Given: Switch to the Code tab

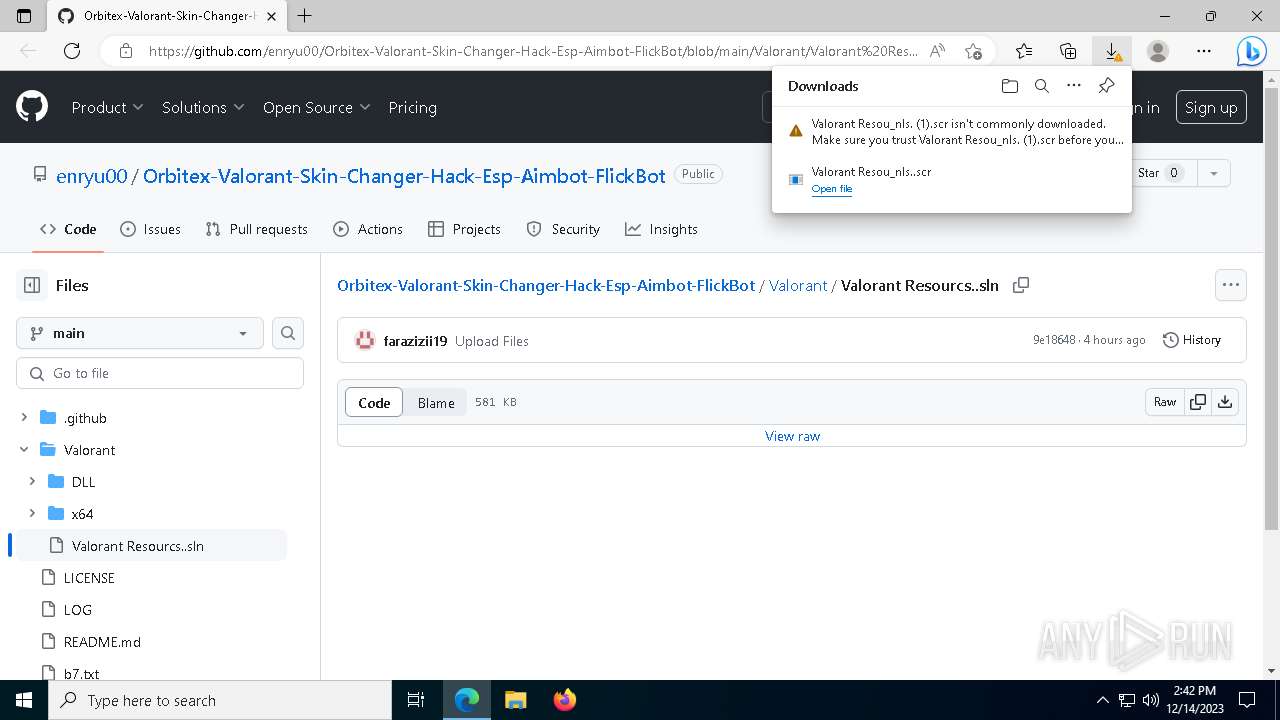Looking at the screenshot, I should click(x=68, y=229).
